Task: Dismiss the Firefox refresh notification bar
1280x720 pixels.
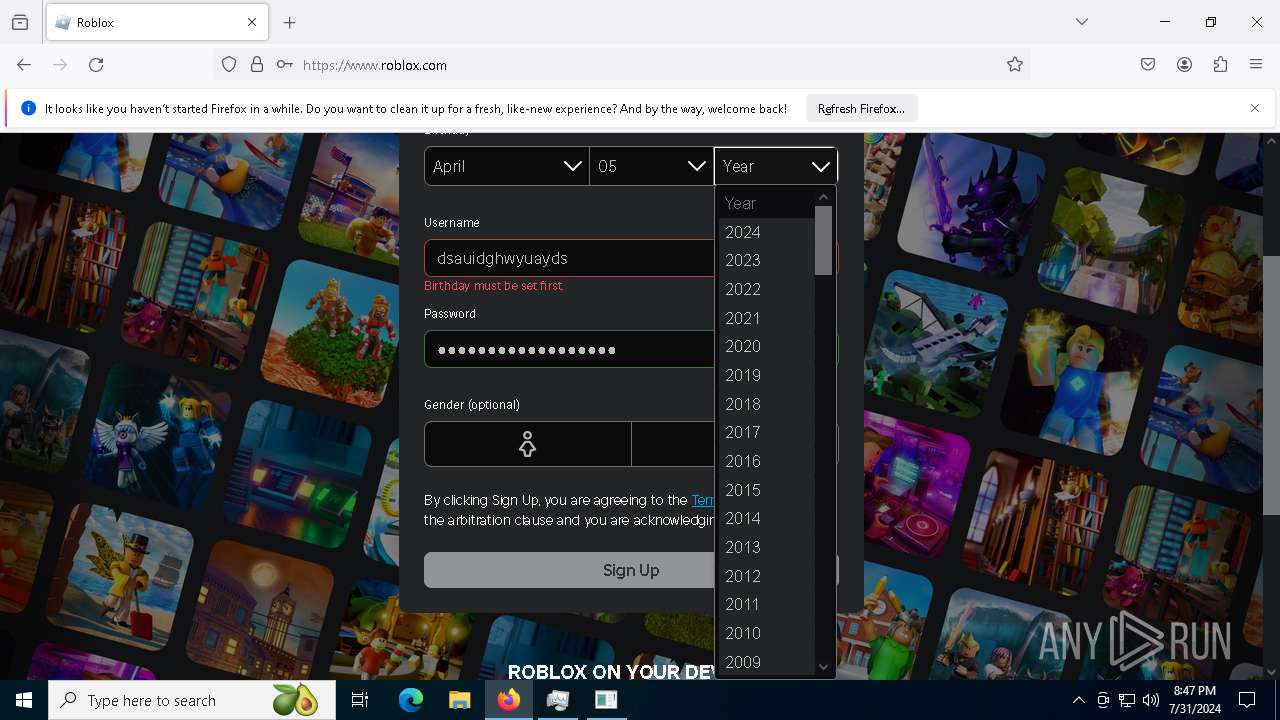Action: 1255,108
